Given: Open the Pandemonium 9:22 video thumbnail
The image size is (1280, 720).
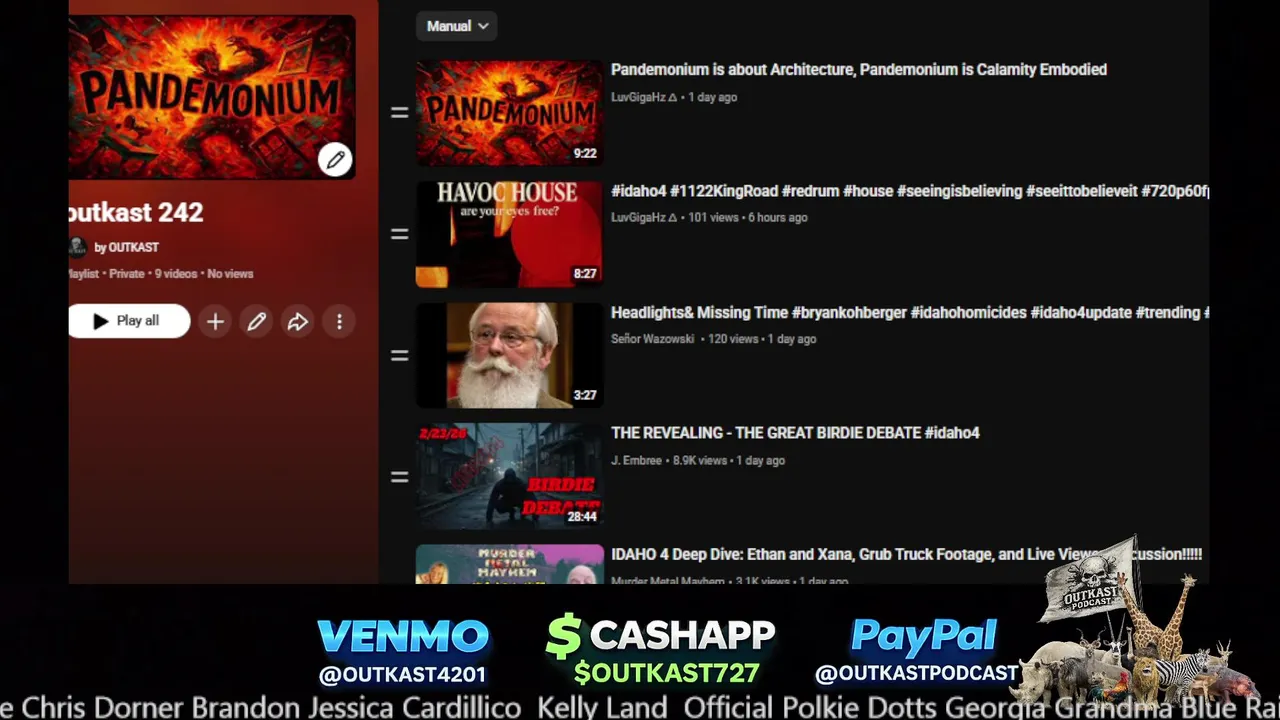Looking at the screenshot, I should point(510,113).
